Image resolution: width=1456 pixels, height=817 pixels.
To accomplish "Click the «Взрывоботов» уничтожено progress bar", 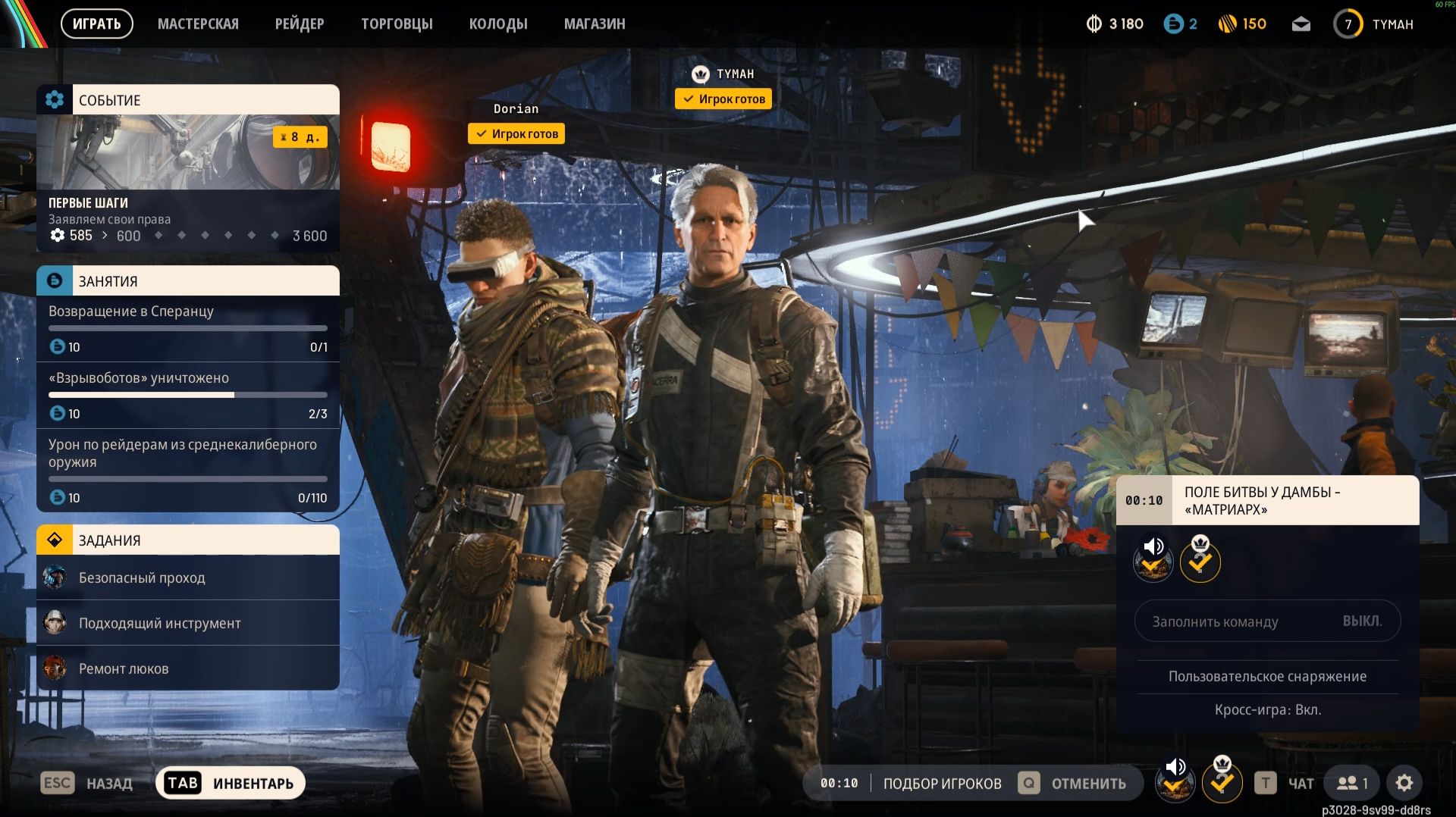I will [x=188, y=395].
